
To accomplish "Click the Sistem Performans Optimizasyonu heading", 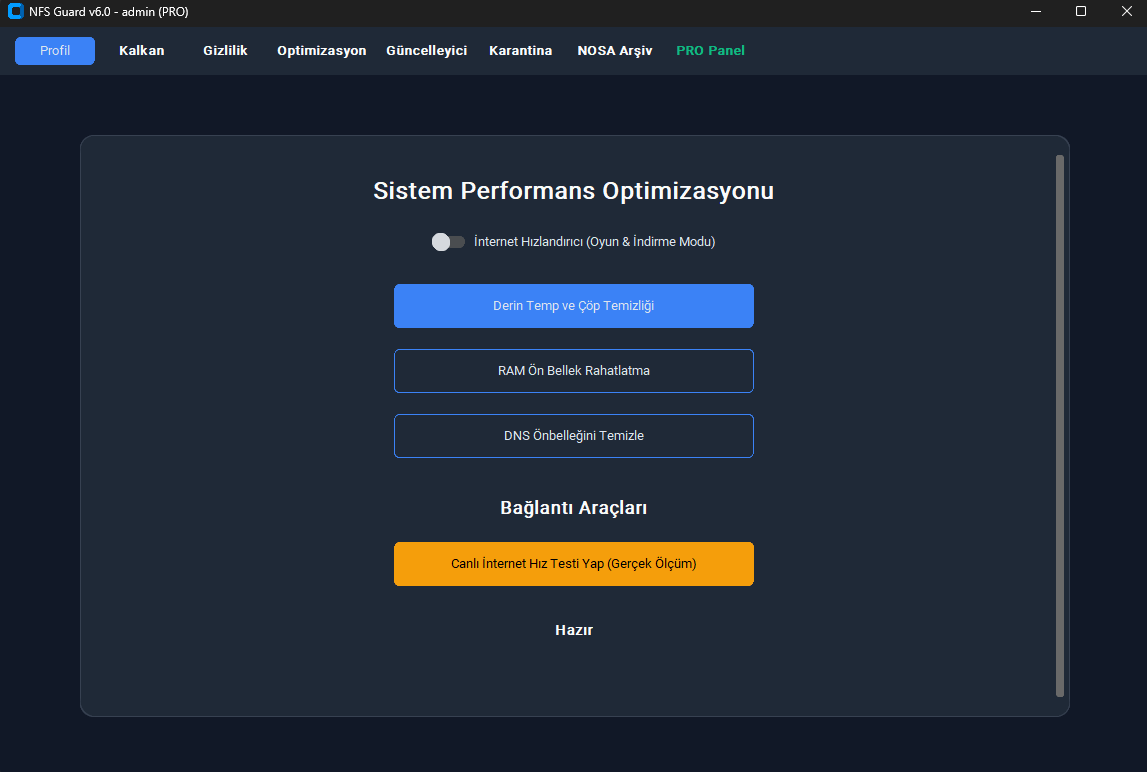I will tap(574, 190).
